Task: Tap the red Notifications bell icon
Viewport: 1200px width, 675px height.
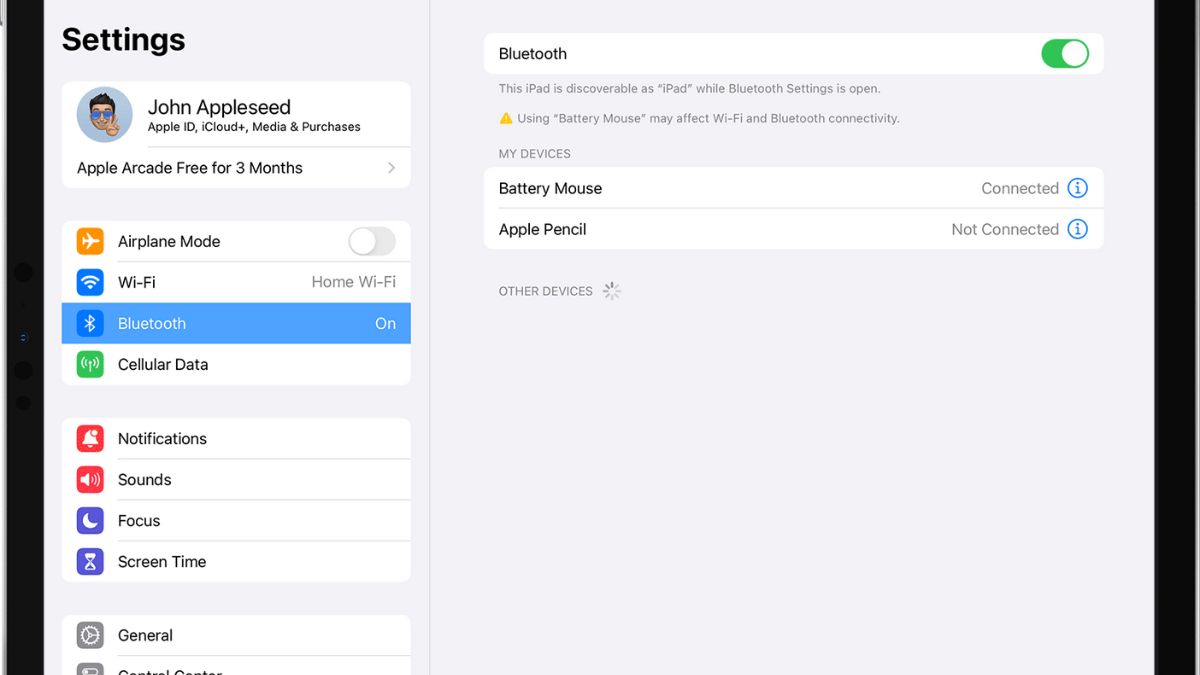Action: 90,438
